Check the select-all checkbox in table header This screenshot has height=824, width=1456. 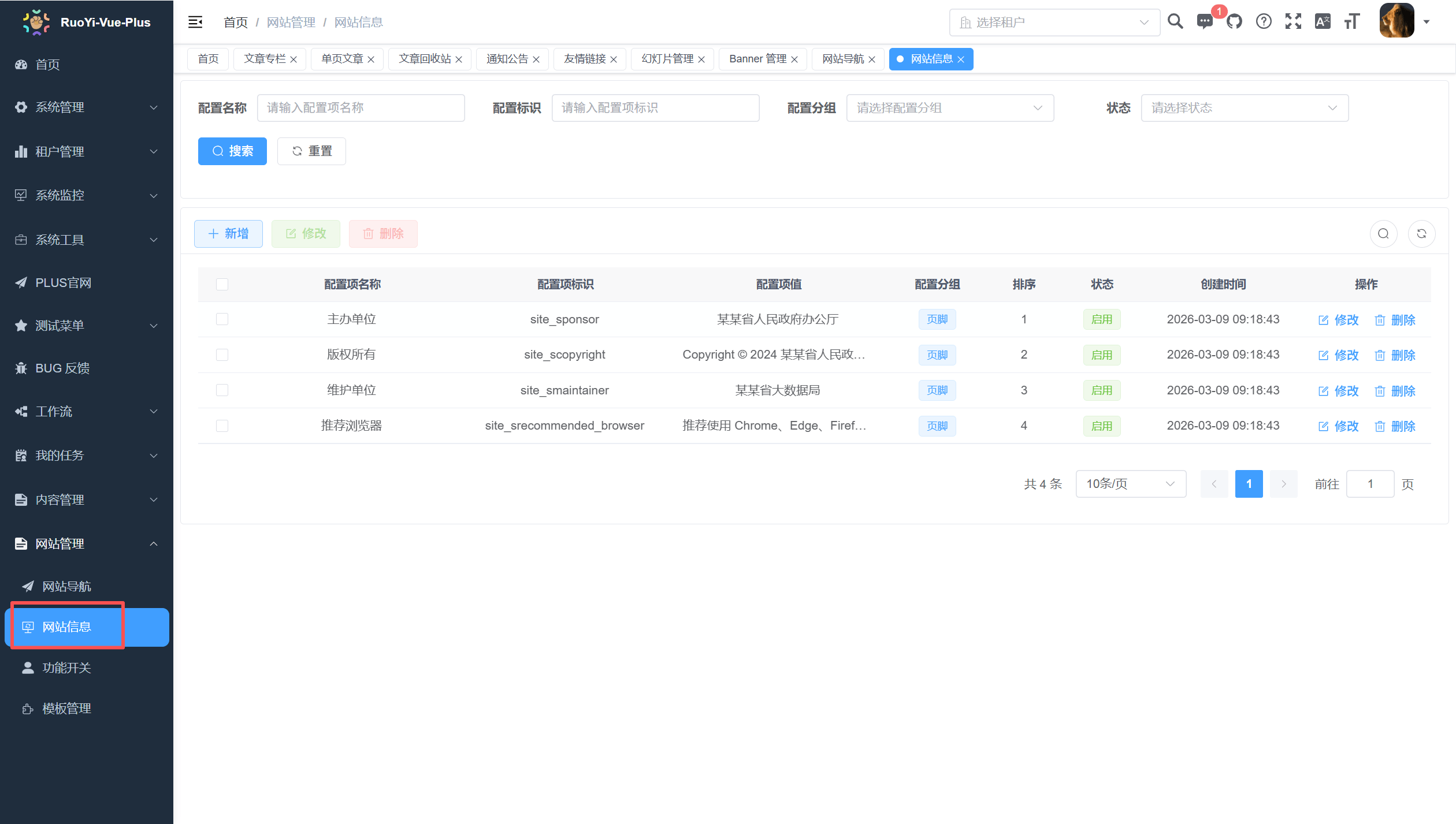(x=222, y=284)
